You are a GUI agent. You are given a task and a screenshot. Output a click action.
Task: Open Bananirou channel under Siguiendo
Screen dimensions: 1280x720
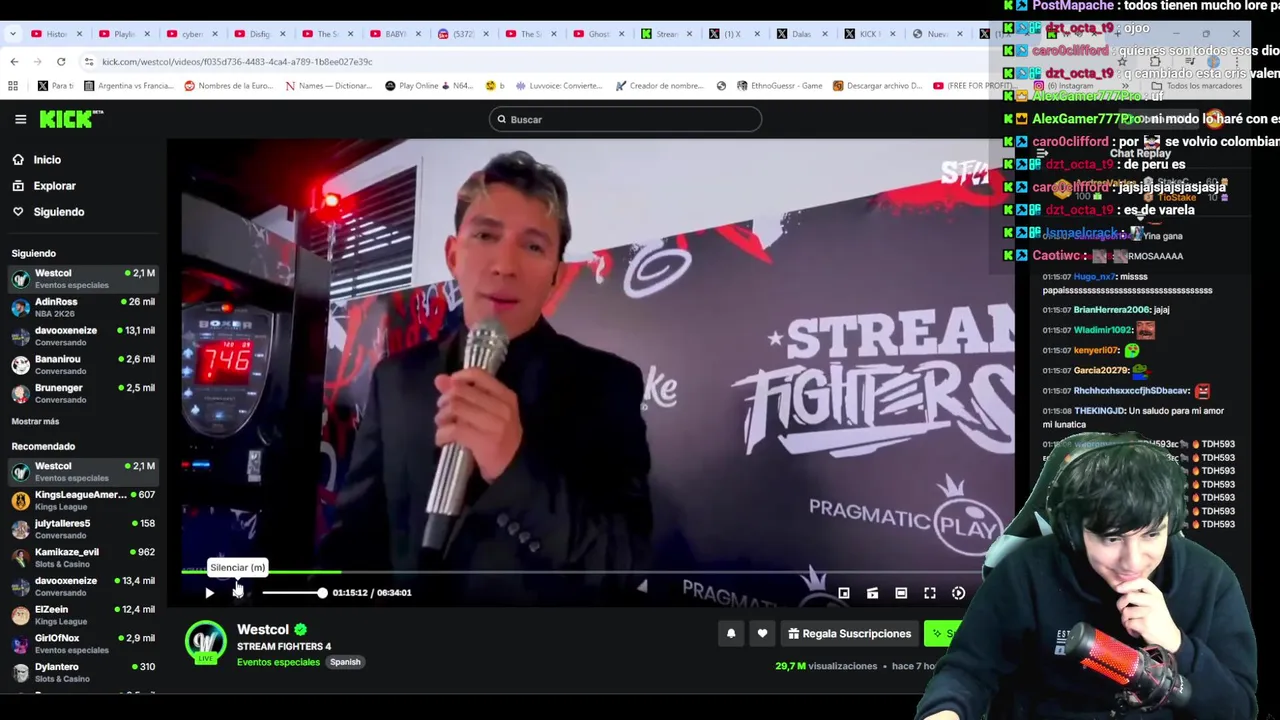83,364
